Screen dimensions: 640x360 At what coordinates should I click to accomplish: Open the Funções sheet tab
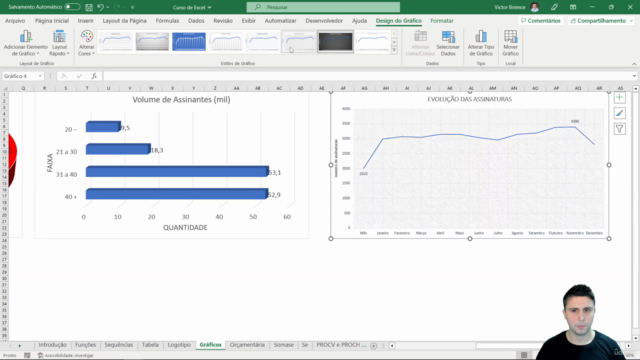coord(85,345)
